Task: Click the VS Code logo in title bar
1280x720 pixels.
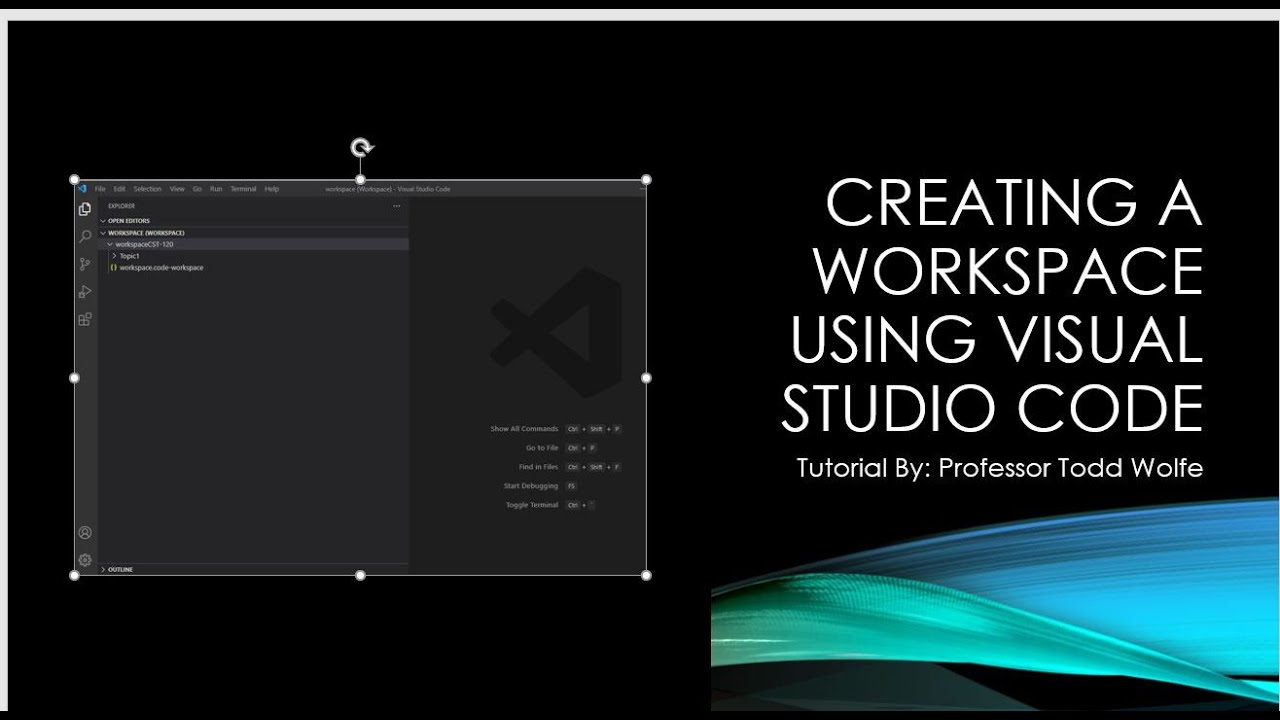Action: tap(83, 188)
